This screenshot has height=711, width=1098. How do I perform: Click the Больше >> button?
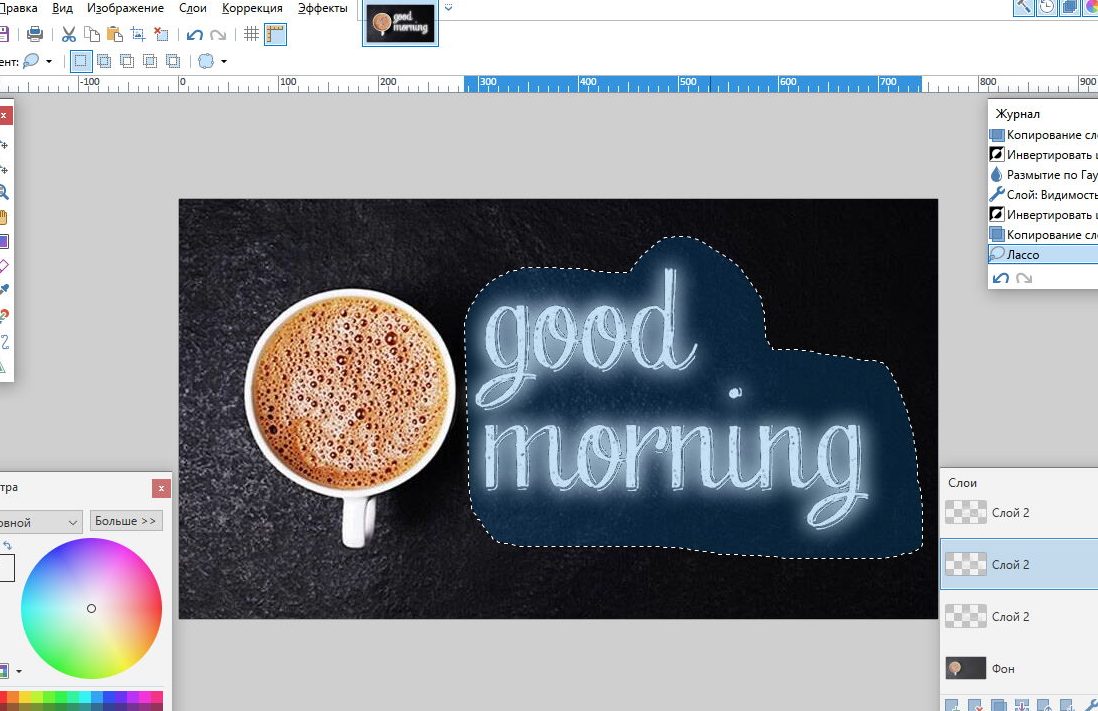(x=126, y=521)
